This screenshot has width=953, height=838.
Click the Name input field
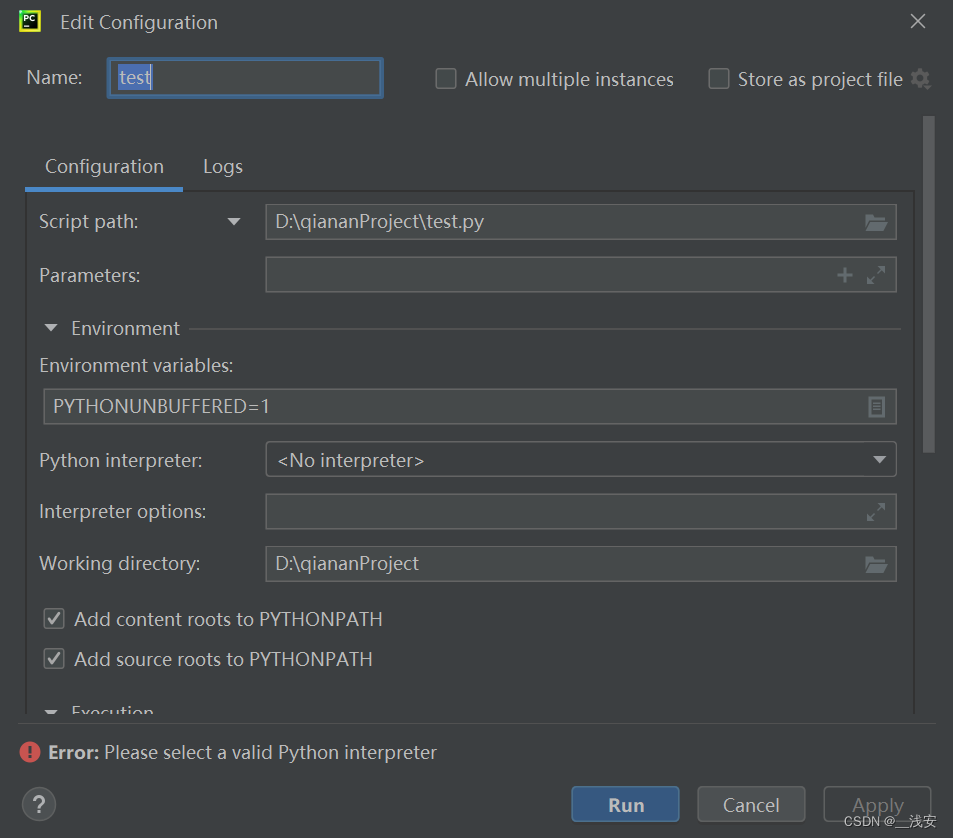point(245,78)
